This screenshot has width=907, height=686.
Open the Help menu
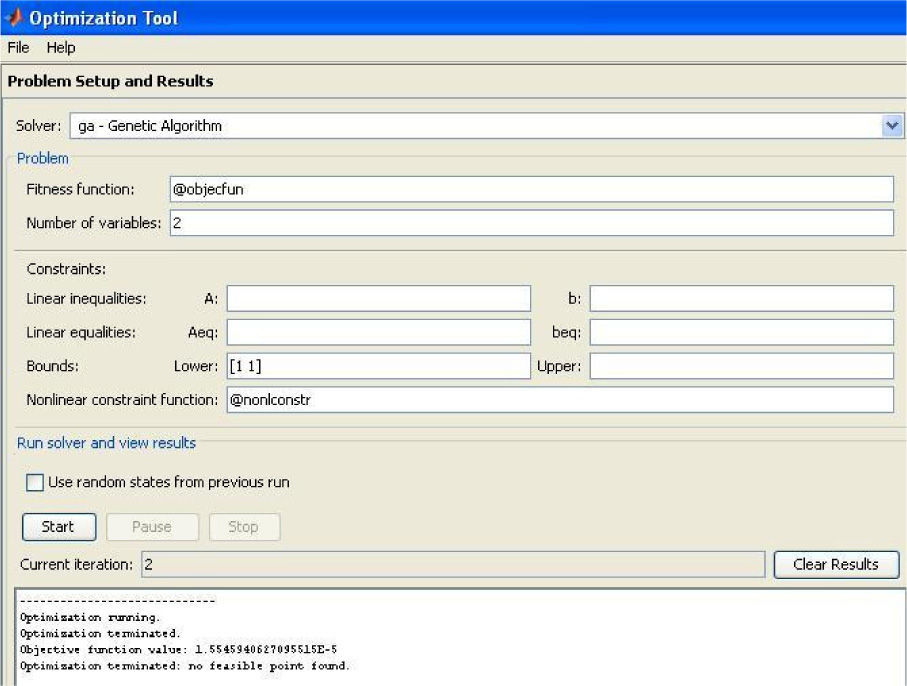point(61,47)
